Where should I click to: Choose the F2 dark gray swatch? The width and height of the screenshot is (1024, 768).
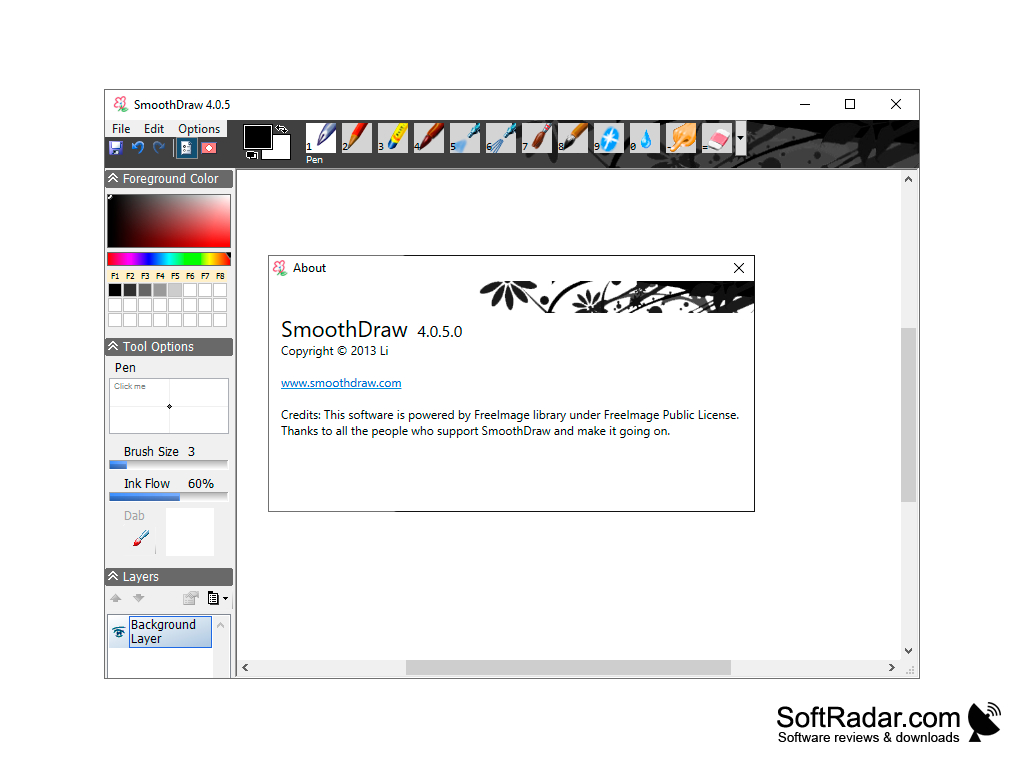click(x=130, y=289)
